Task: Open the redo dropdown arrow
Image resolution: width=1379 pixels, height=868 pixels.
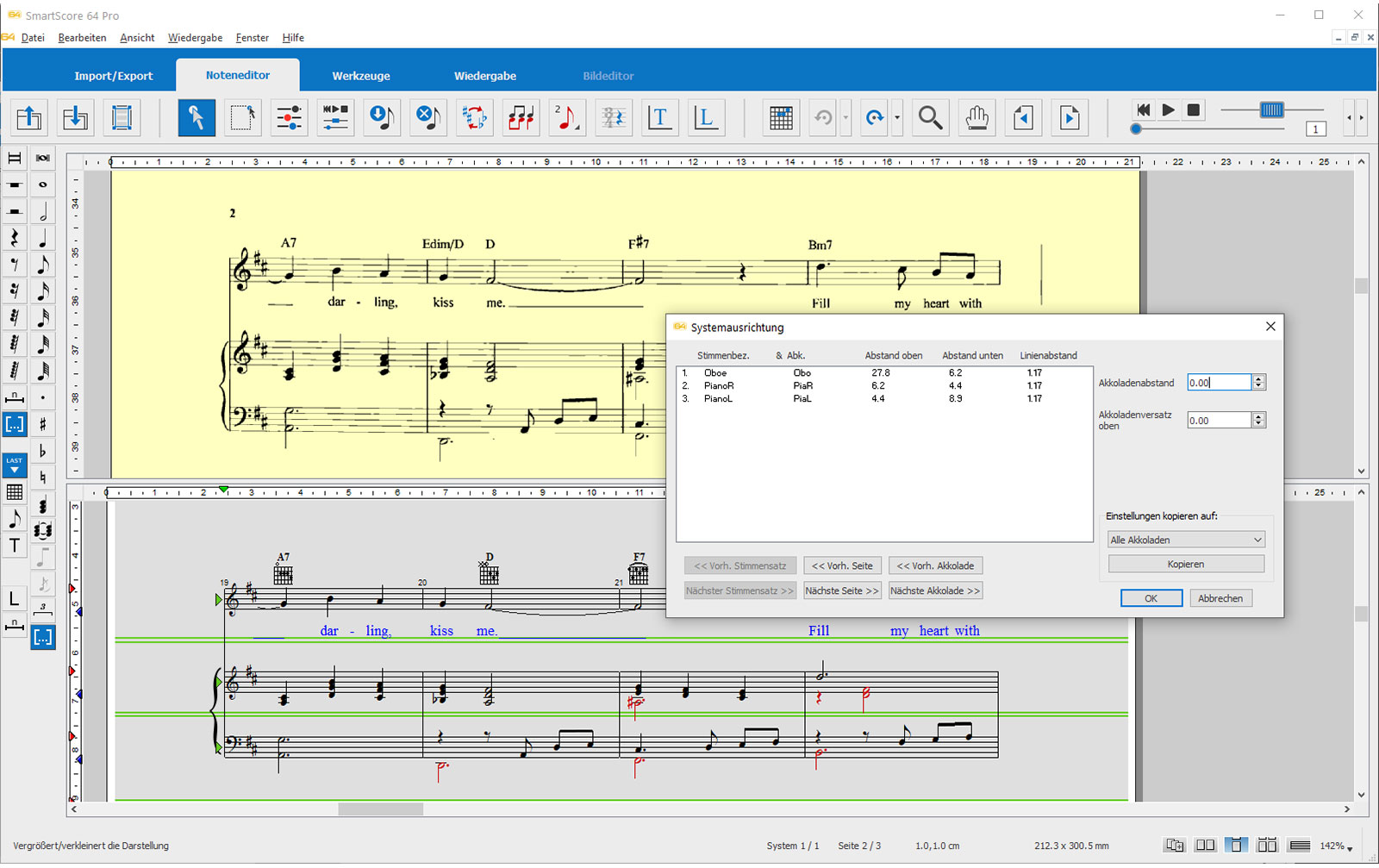Action: [897, 118]
